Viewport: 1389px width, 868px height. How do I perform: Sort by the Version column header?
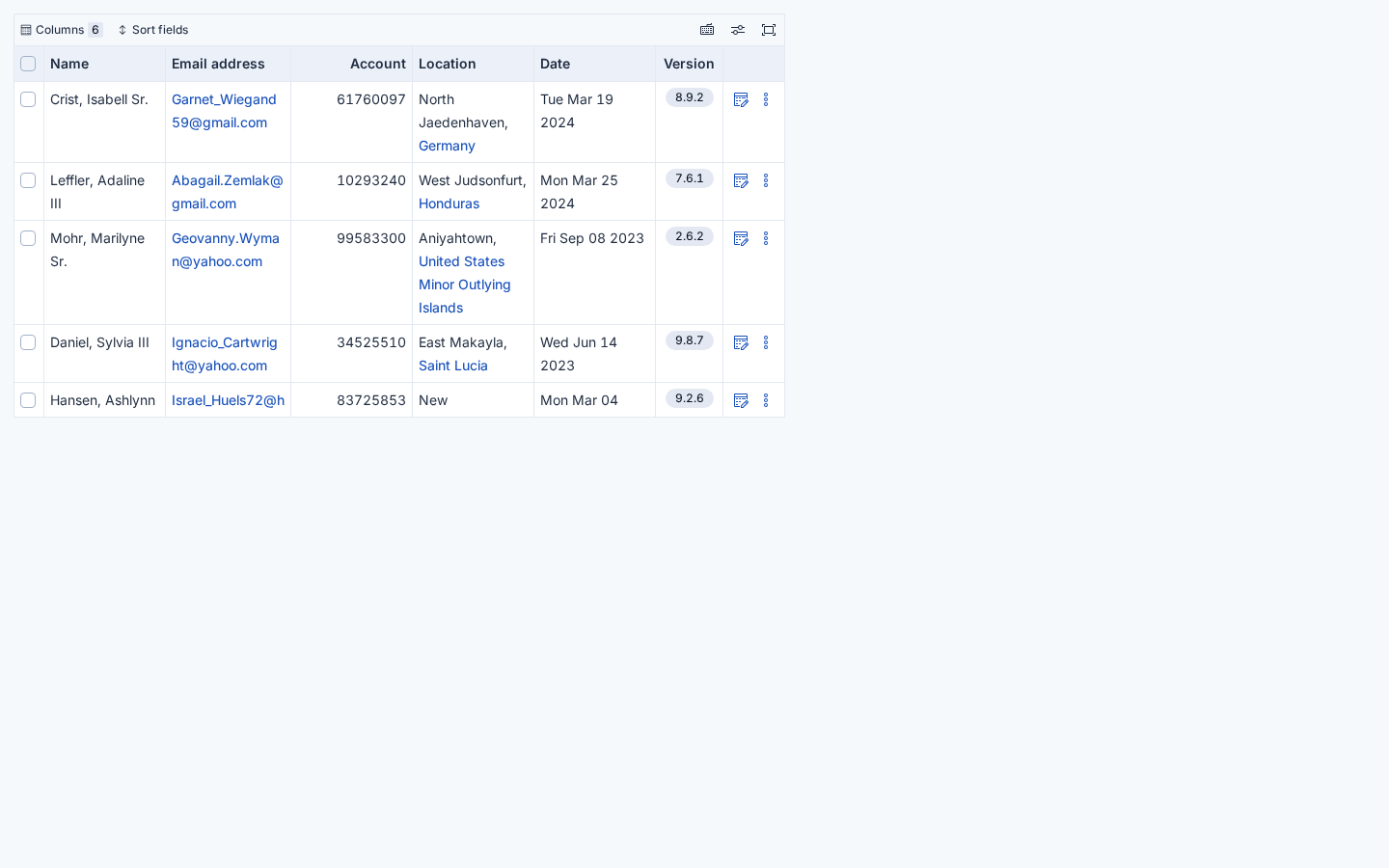[689, 64]
